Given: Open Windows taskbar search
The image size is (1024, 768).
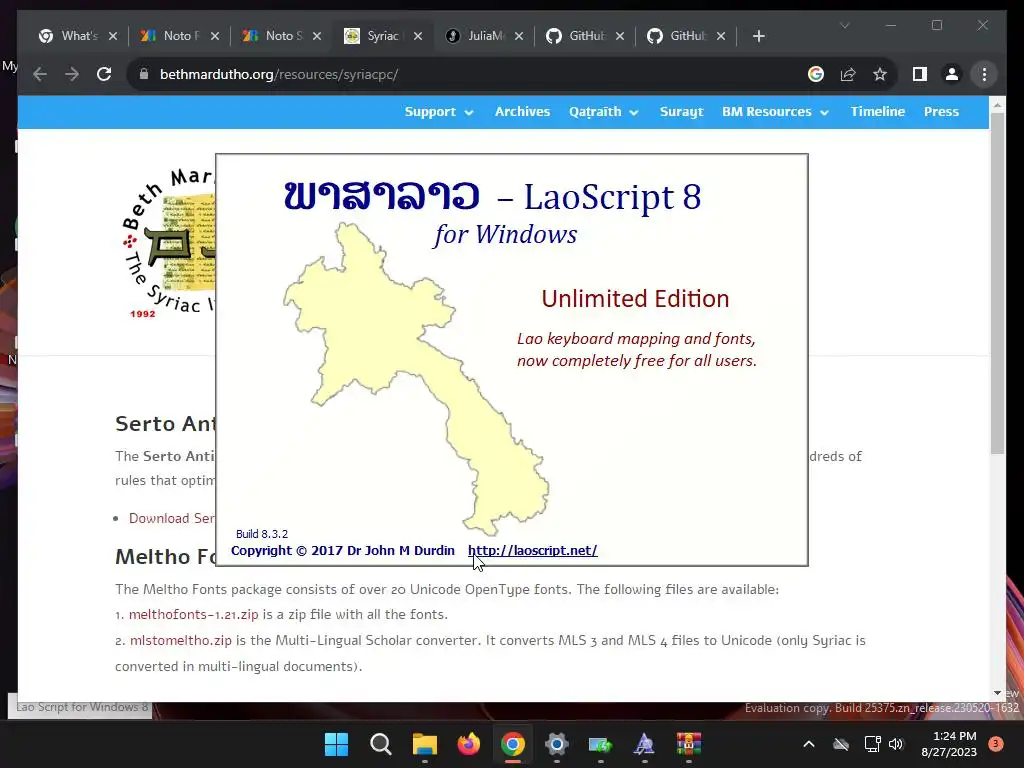Looking at the screenshot, I should coord(380,744).
